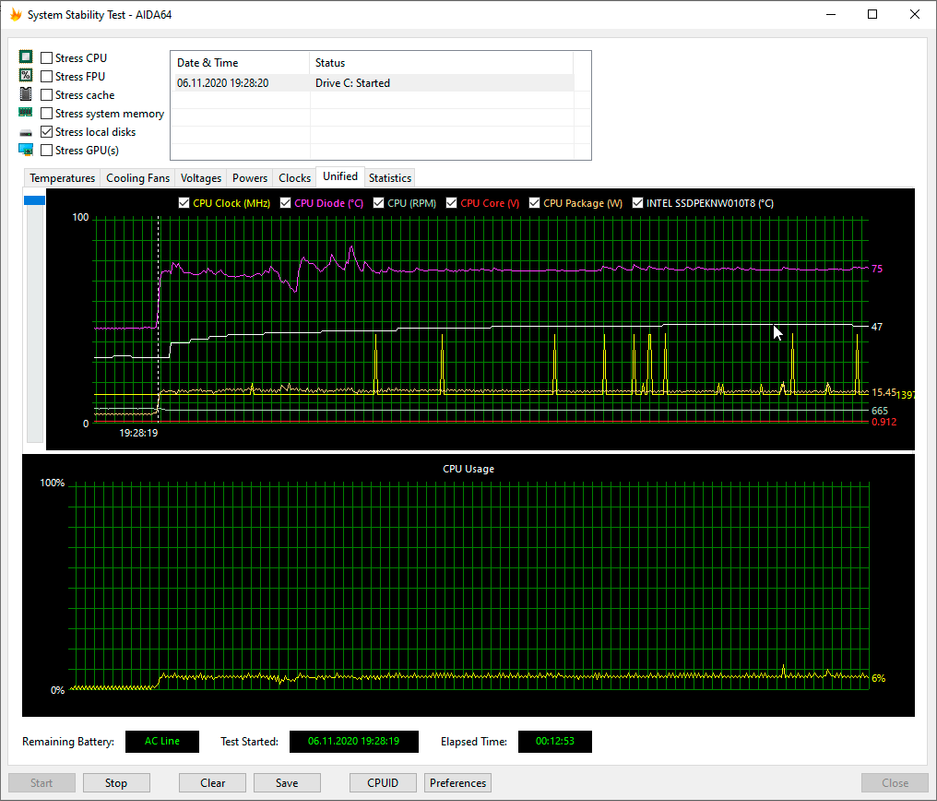Open the Statistics tab
The height and width of the screenshot is (801, 937).
tap(390, 178)
